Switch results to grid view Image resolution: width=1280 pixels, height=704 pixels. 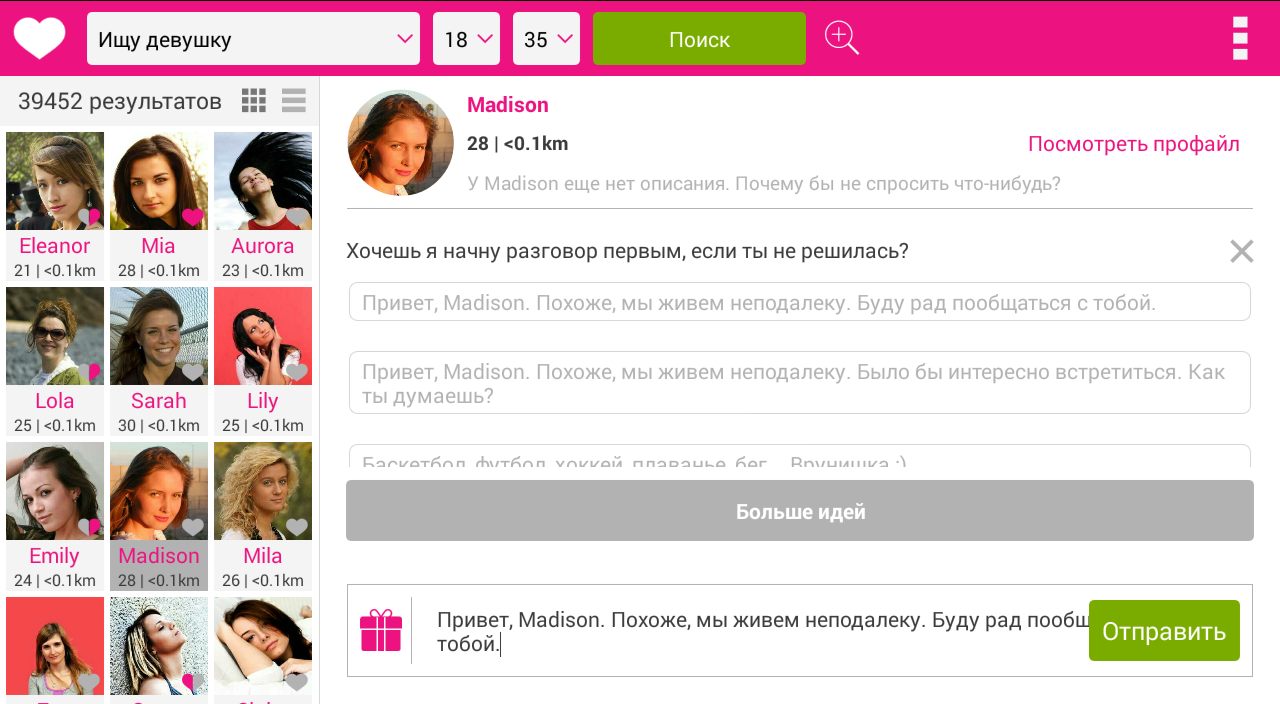(x=254, y=100)
